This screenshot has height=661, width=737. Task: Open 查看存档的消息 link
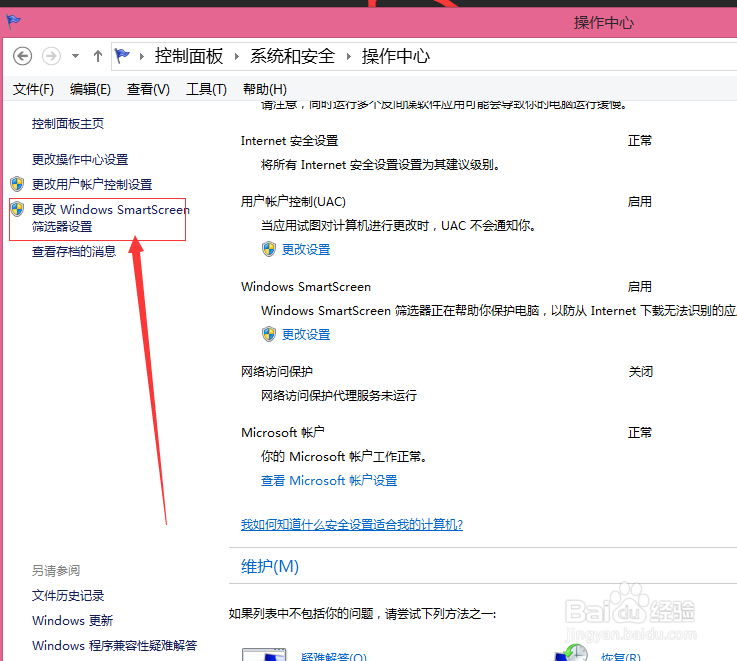[74, 252]
